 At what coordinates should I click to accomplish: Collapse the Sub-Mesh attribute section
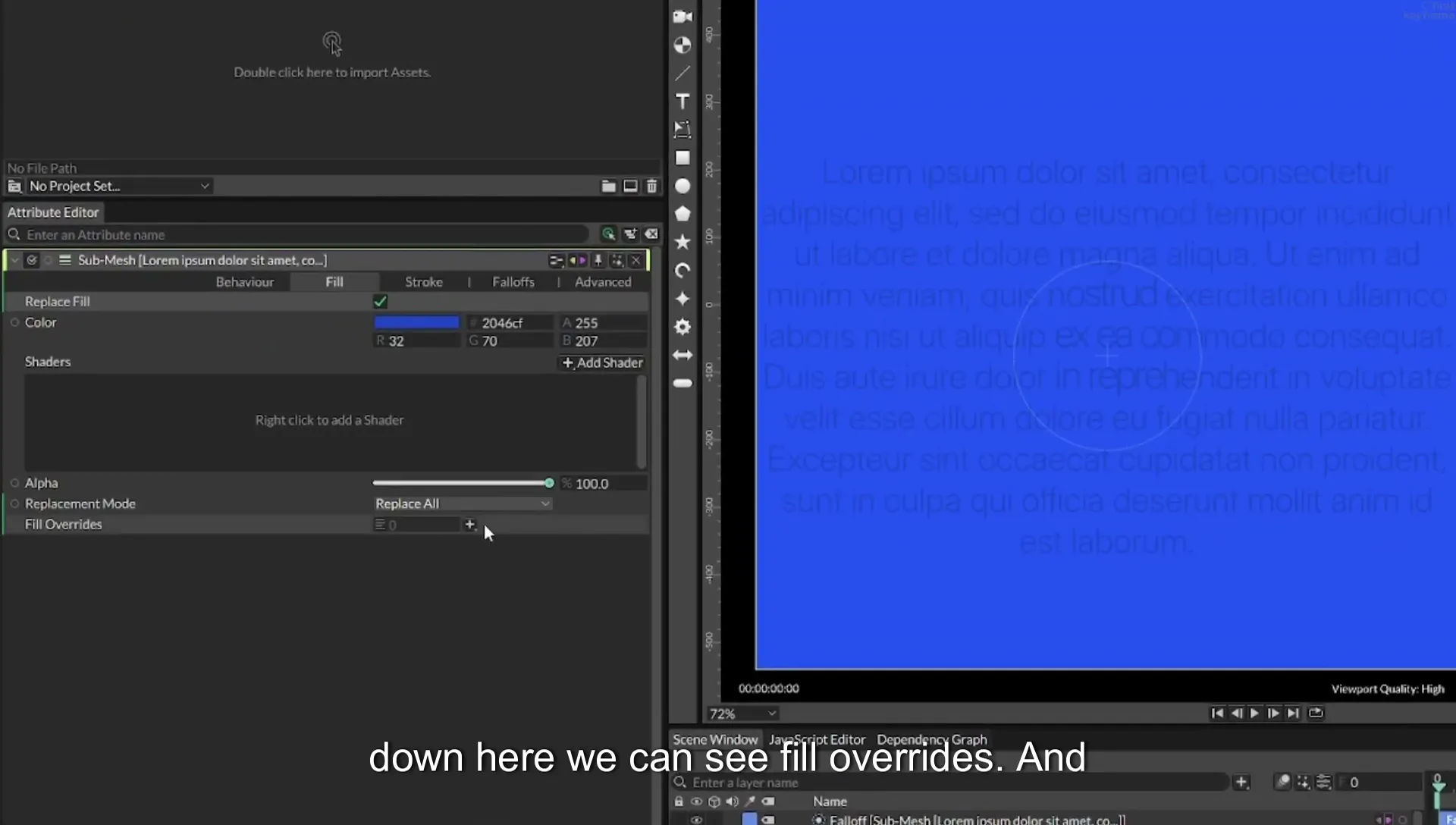14,260
